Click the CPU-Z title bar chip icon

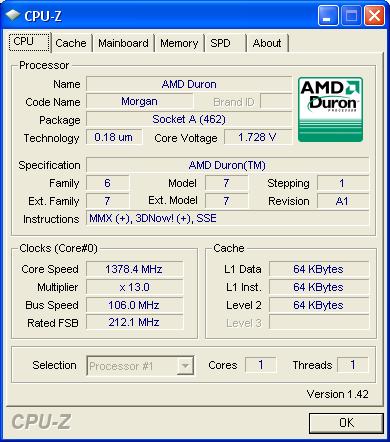(13, 15)
